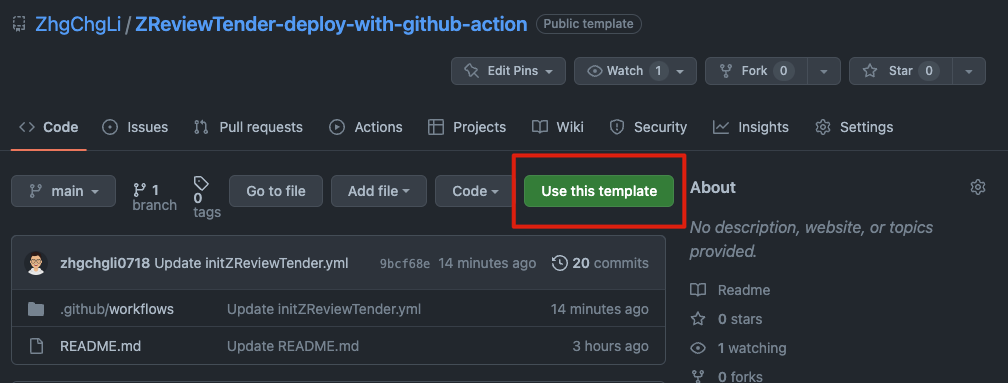Click the Go to file button
The width and height of the screenshot is (1008, 383).
pyautogui.click(x=276, y=191)
